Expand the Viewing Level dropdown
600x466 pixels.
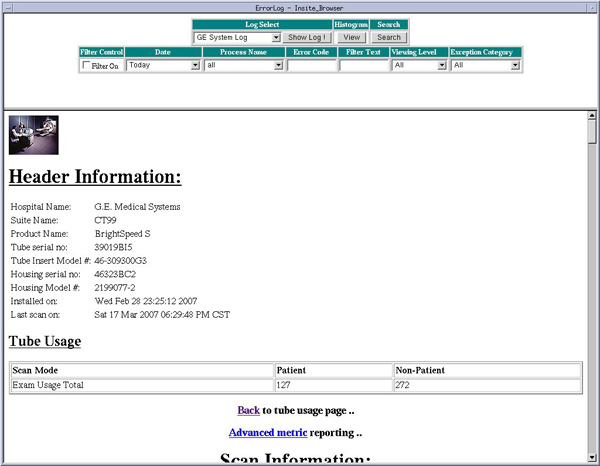419,65
